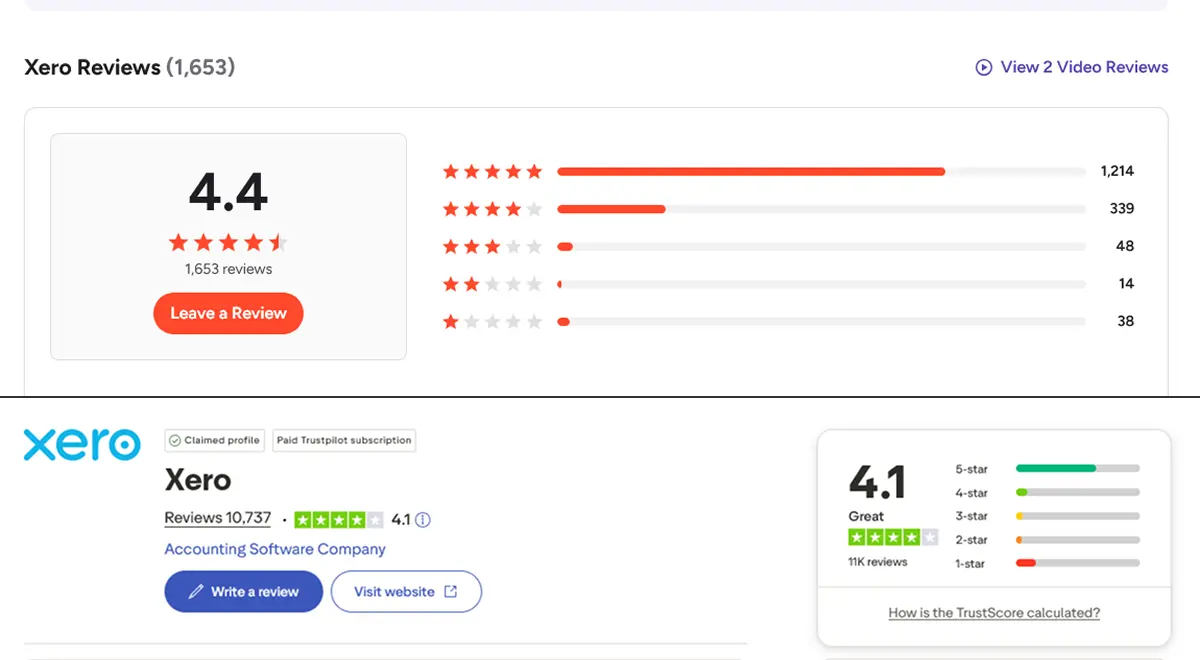Click the Leave a Review button
This screenshot has width=1200, height=660.
pyautogui.click(x=228, y=313)
